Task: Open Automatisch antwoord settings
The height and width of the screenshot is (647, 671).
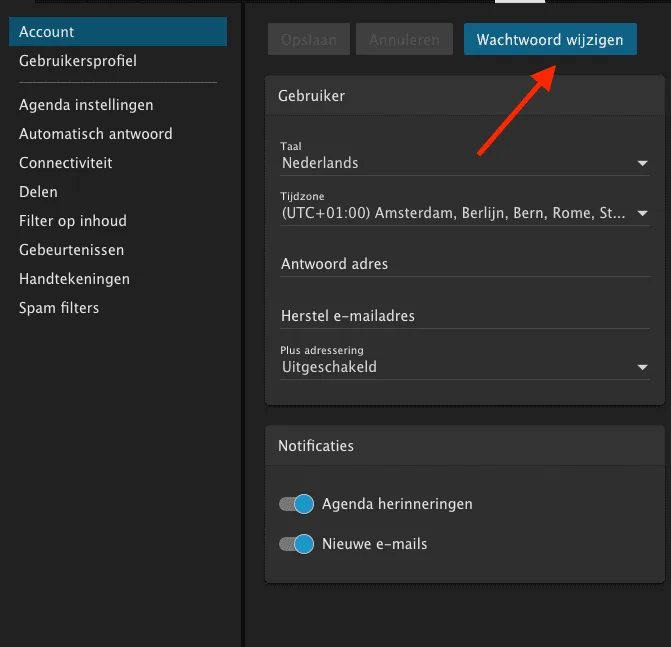Action: coord(95,134)
